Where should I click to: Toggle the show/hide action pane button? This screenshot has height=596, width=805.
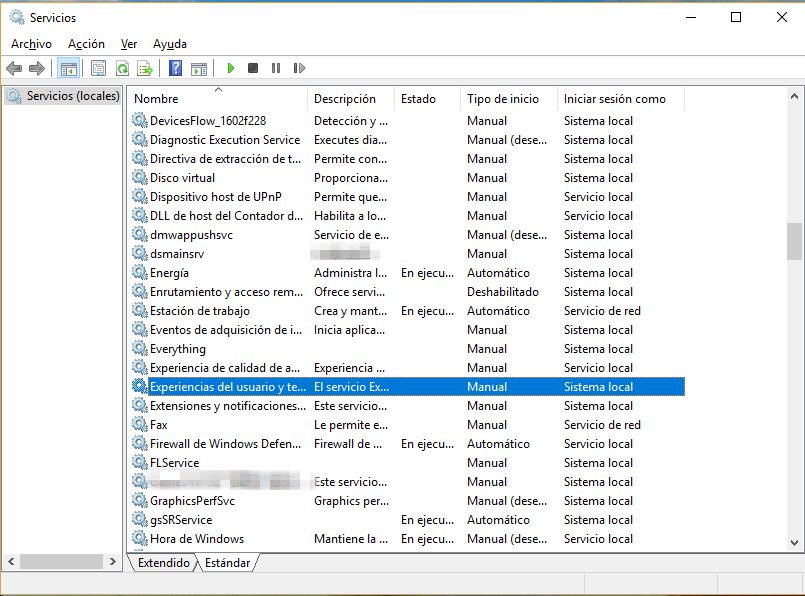coord(199,68)
